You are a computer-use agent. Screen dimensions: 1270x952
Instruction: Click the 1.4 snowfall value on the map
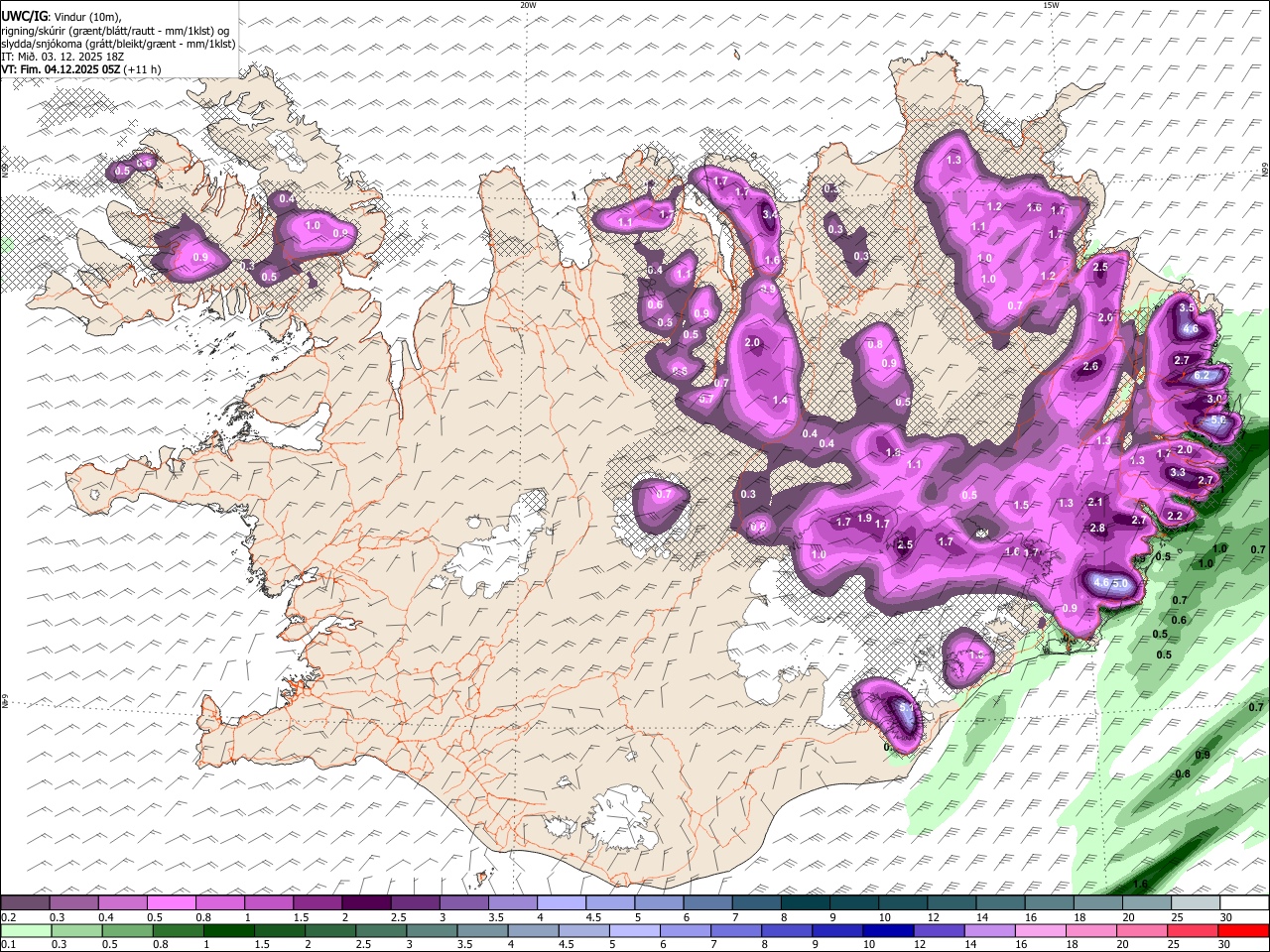click(x=780, y=401)
